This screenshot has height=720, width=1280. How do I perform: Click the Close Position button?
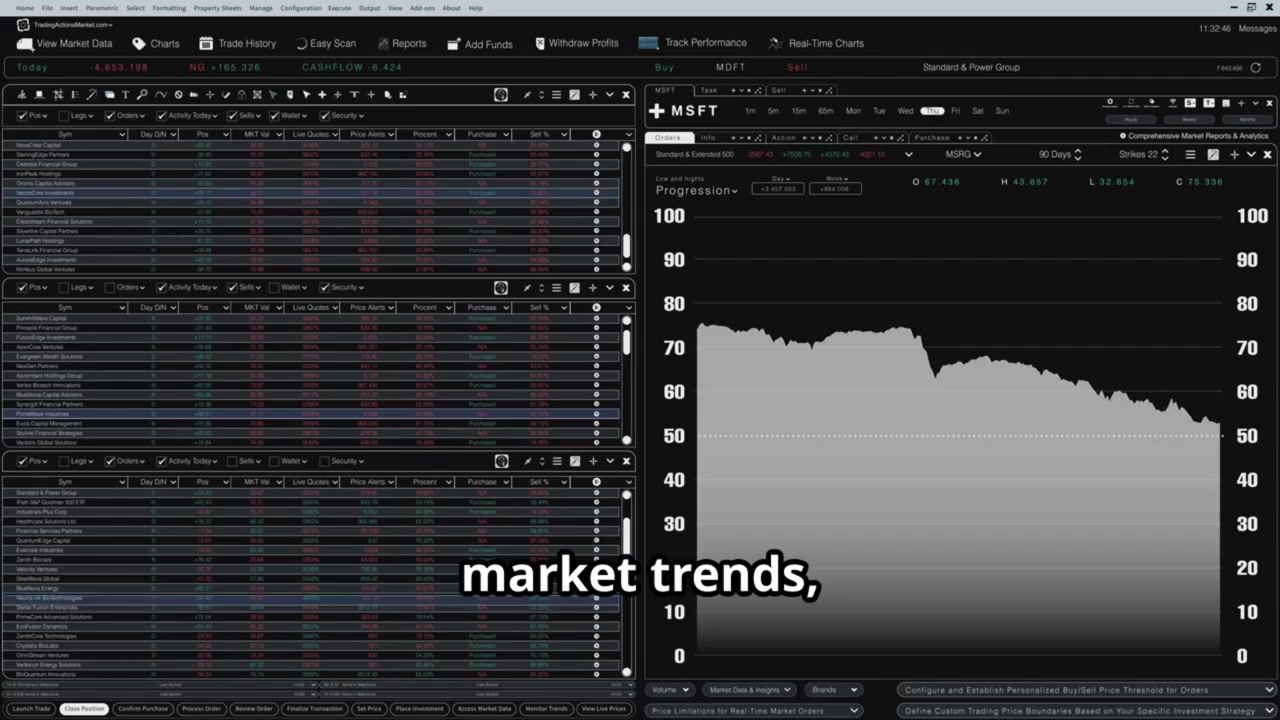click(x=84, y=709)
